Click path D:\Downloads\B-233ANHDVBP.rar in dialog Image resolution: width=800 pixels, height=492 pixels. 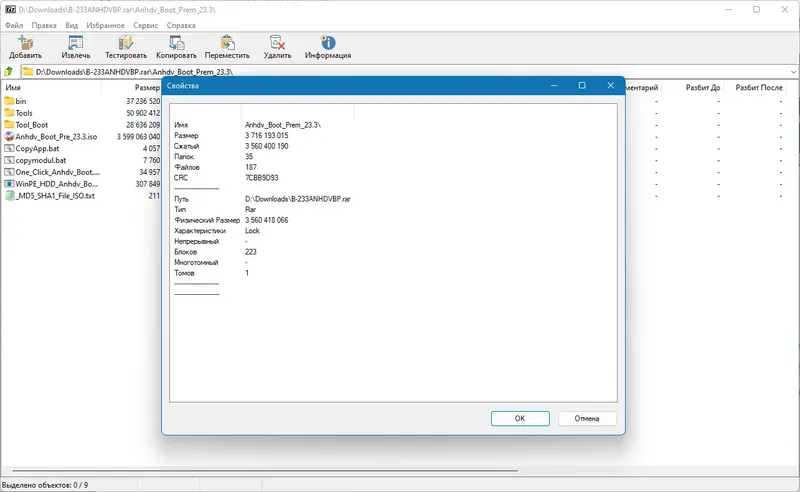point(297,199)
